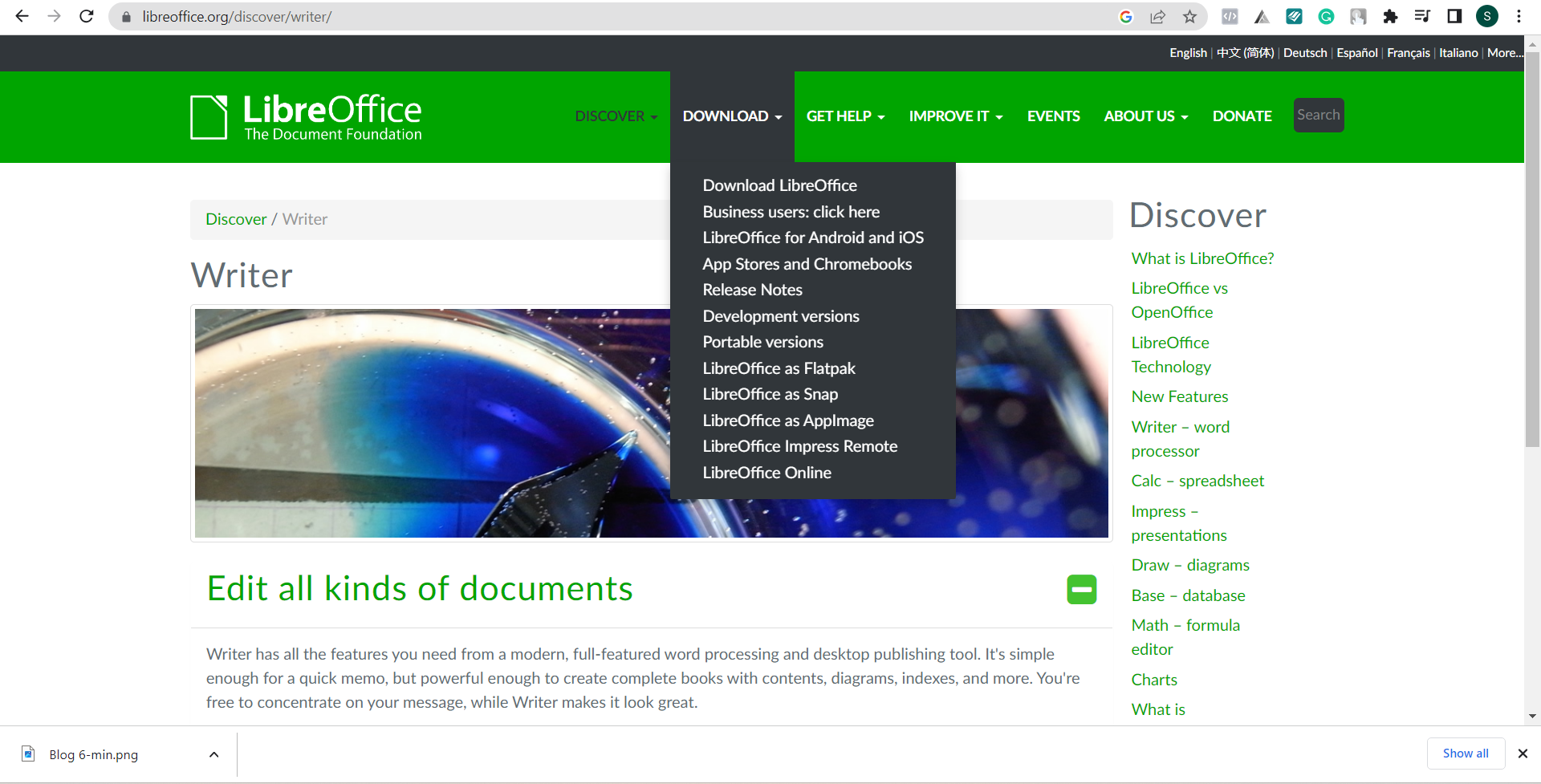Choose Portable versions
1541x784 pixels.
pos(763,342)
